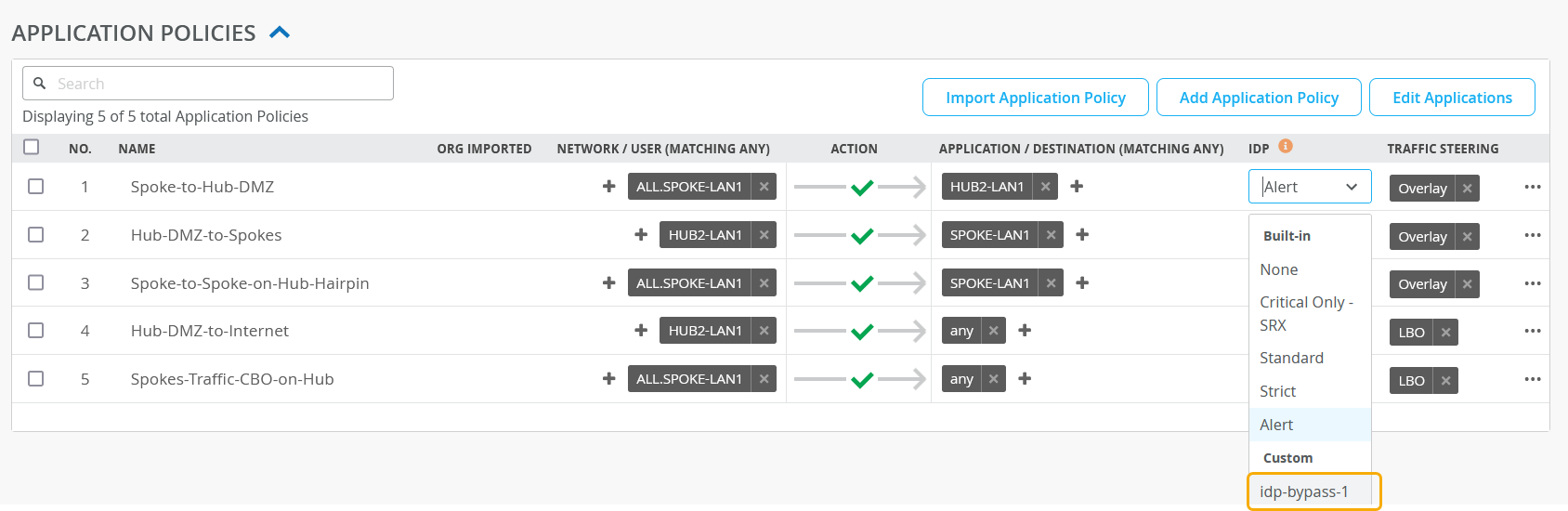This screenshot has height=511, width=1568.
Task: Pick Critical Only - SRX option
Action: pyautogui.click(x=1305, y=313)
